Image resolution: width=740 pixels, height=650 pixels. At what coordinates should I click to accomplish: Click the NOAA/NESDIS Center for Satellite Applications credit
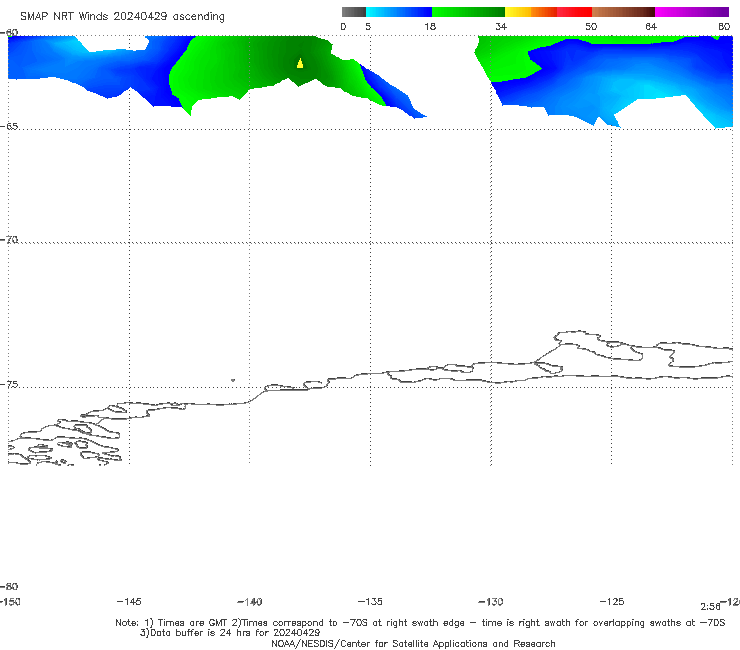coord(413,643)
